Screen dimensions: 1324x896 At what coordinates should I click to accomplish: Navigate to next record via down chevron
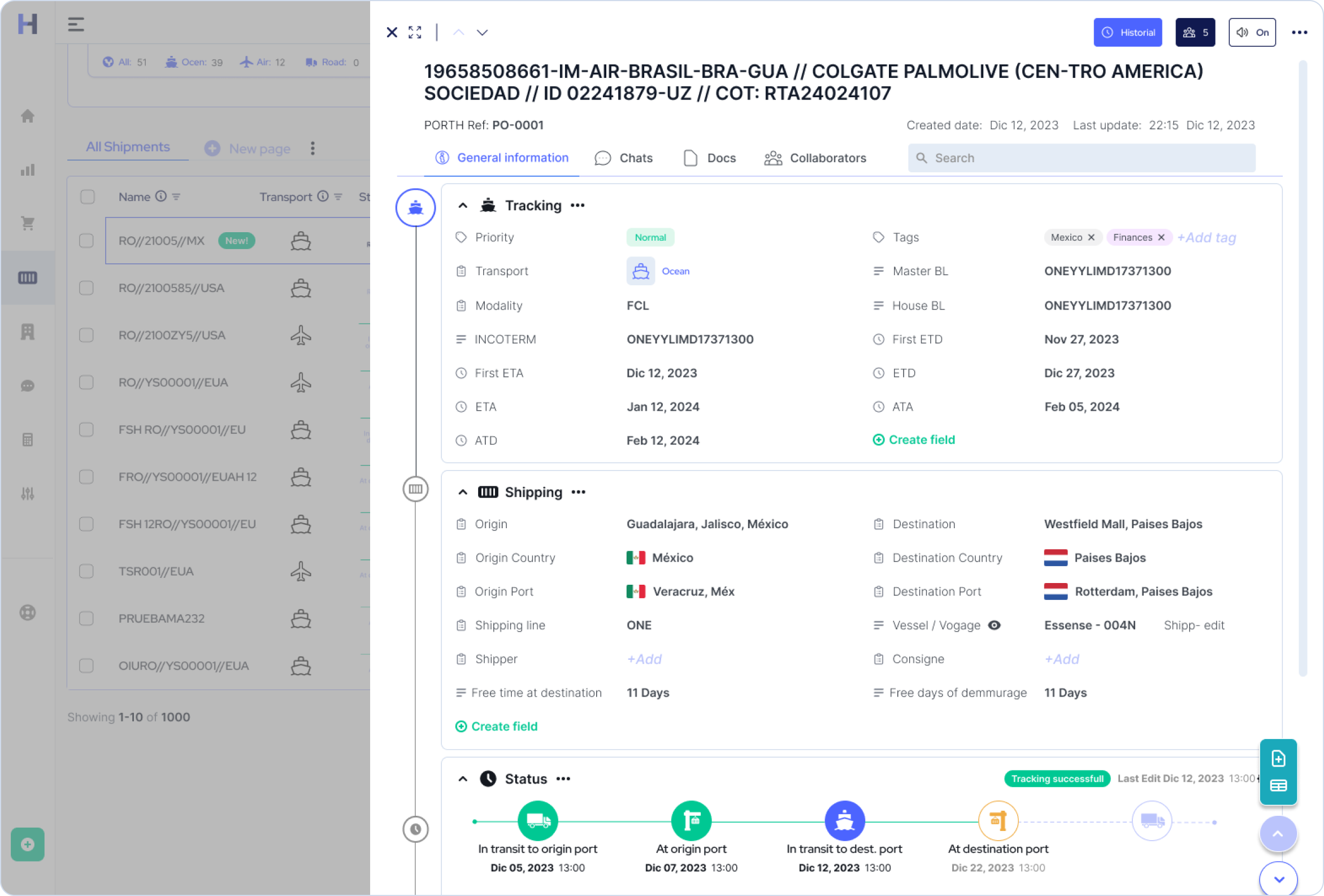(x=482, y=32)
